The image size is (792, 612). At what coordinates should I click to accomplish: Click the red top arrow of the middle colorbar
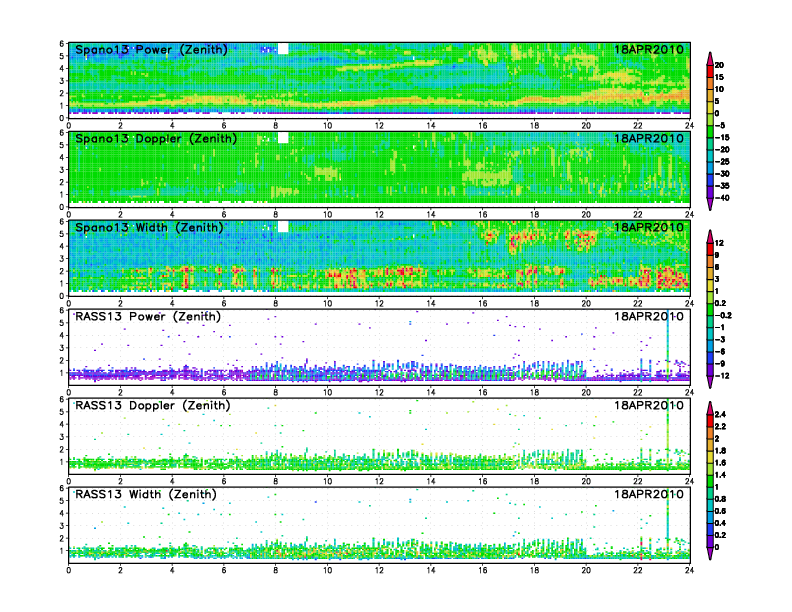pos(709,234)
